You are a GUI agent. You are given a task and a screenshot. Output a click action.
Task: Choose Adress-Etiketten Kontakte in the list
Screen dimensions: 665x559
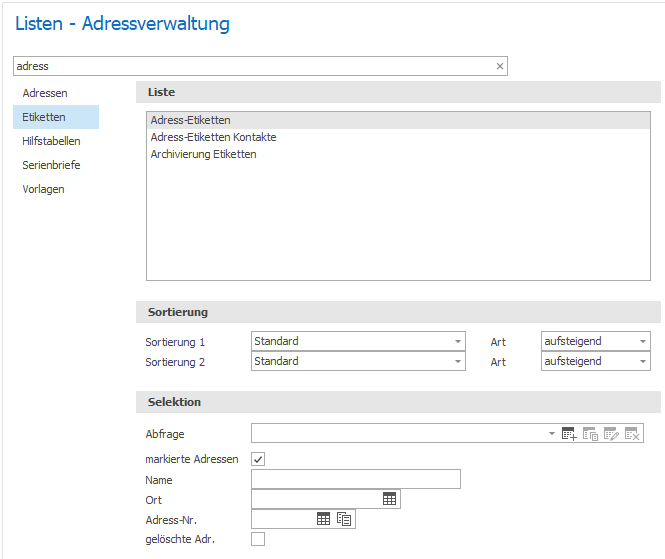coord(398,137)
